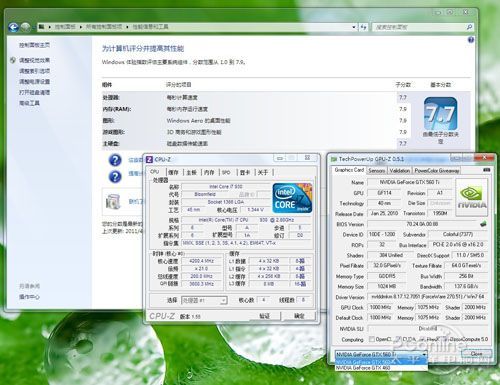Screen dimensions: 500x385
Task: Click the 确定 button in CPU-Z
Action: pyautogui.click(x=299, y=316)
